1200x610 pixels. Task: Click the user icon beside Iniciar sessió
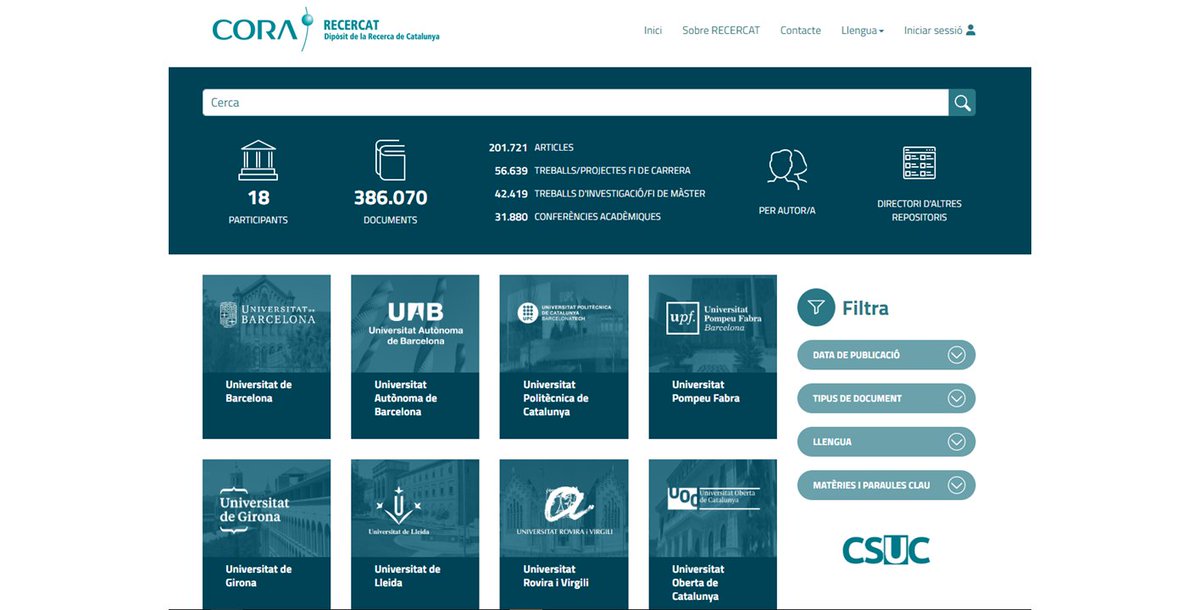(x=971, y=30)
